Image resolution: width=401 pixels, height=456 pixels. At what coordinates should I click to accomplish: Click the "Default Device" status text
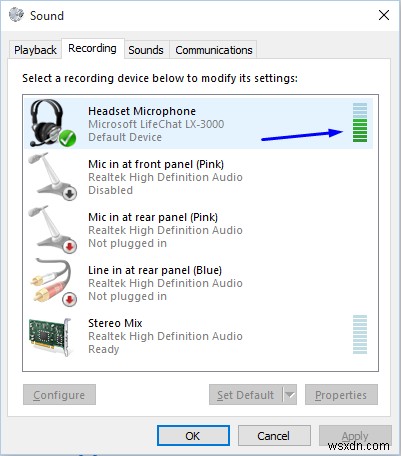(x=125, y=137)
